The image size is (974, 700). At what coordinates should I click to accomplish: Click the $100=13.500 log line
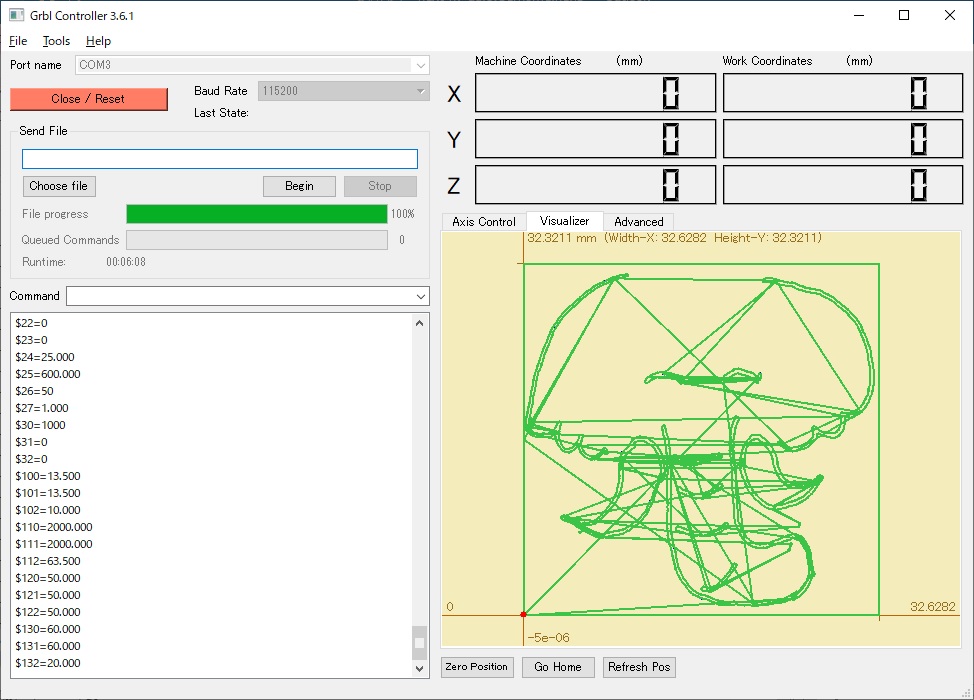click(x=48, y=476)
